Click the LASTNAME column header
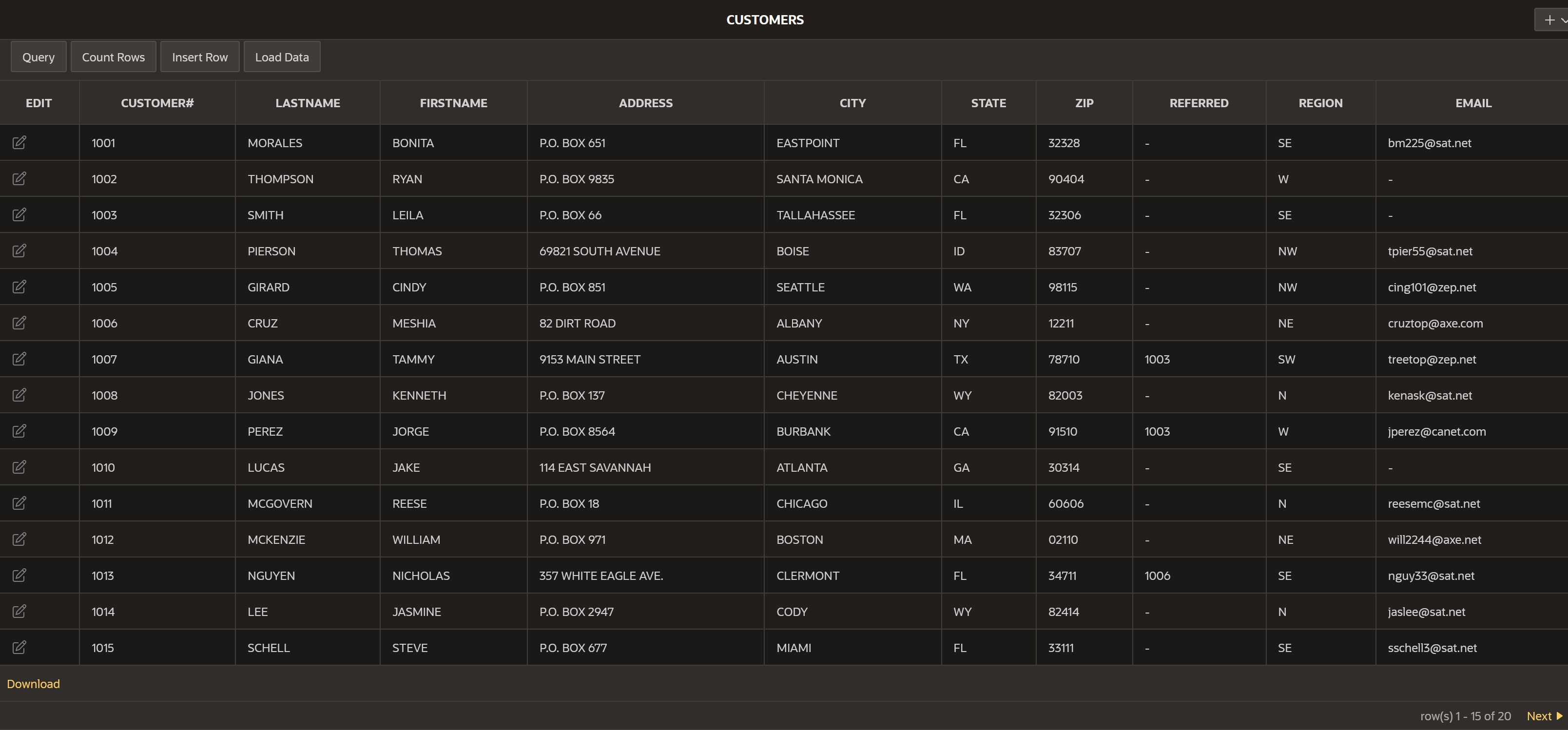The height and width of the screenshot is (730, 1568). pos(308,103)
